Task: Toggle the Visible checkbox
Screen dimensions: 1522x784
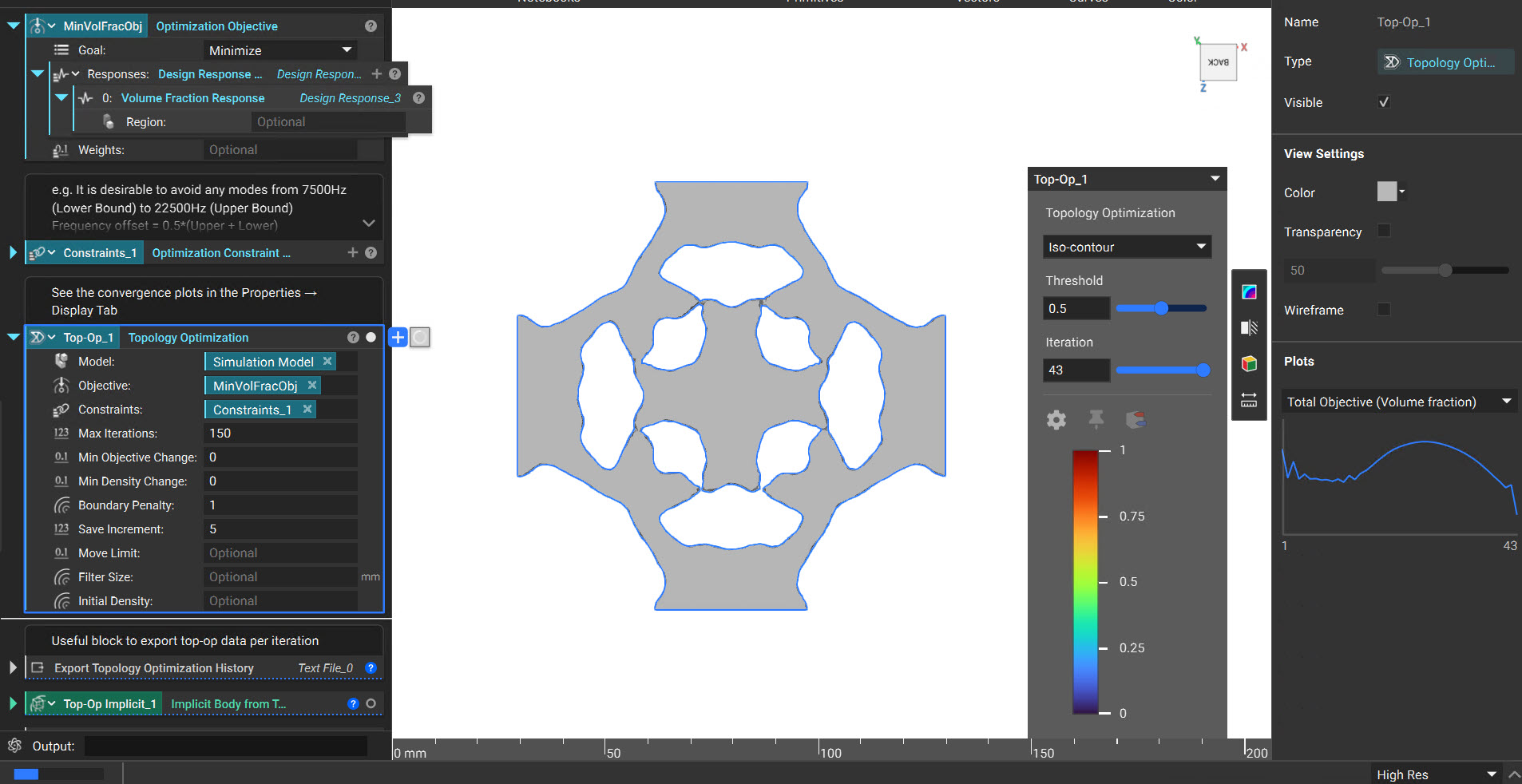Action: click(1384, 102)
